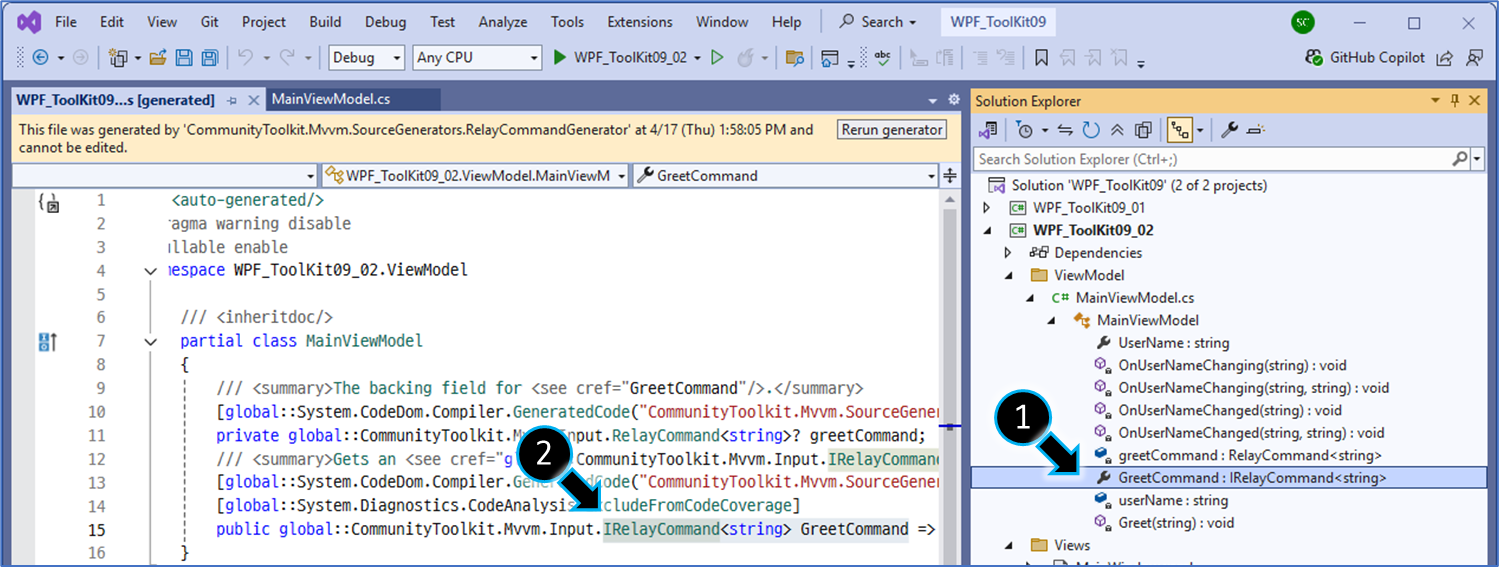The width and height of the screenshot is (1499, 567).
Task: Select GreetCommand : IRelayCommand<string> tree item
Action: point(1229,478)
